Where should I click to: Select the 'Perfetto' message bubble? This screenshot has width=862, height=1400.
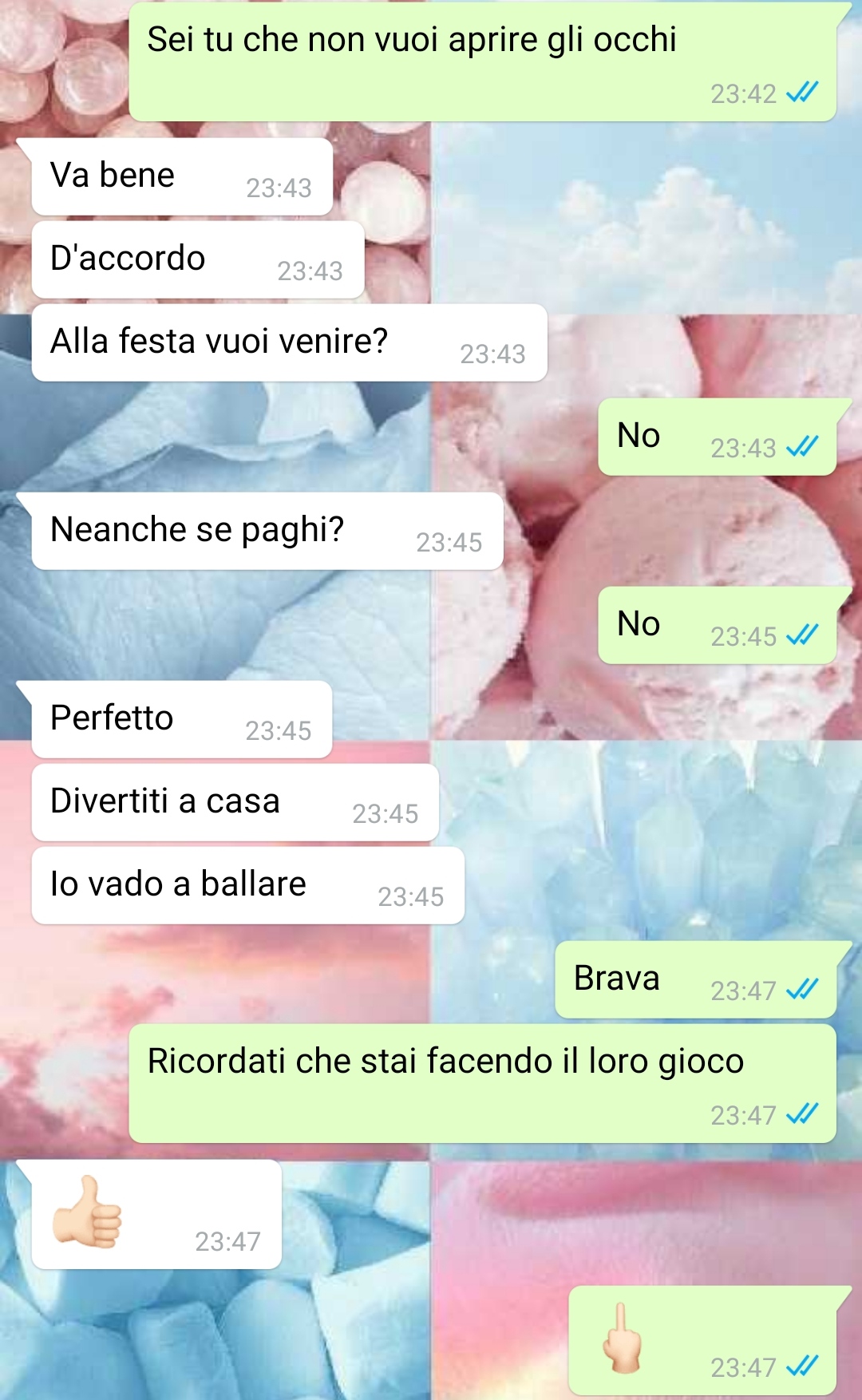(x=182, y=719)
